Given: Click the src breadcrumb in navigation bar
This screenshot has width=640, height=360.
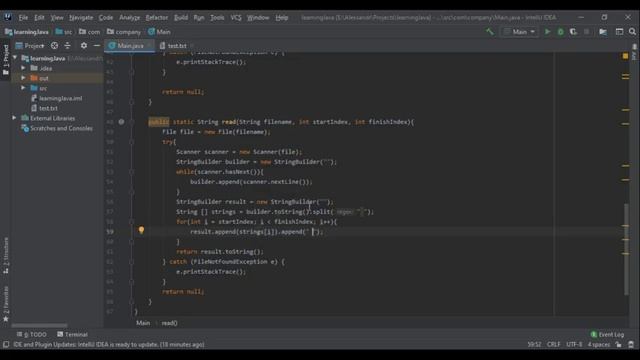Looking at the screenshot, I should tap(64, 31).
